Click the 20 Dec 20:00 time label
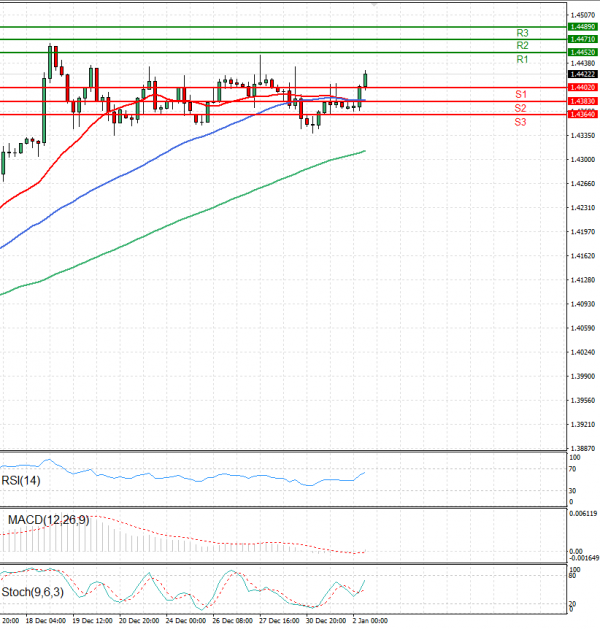 [139, 621]
